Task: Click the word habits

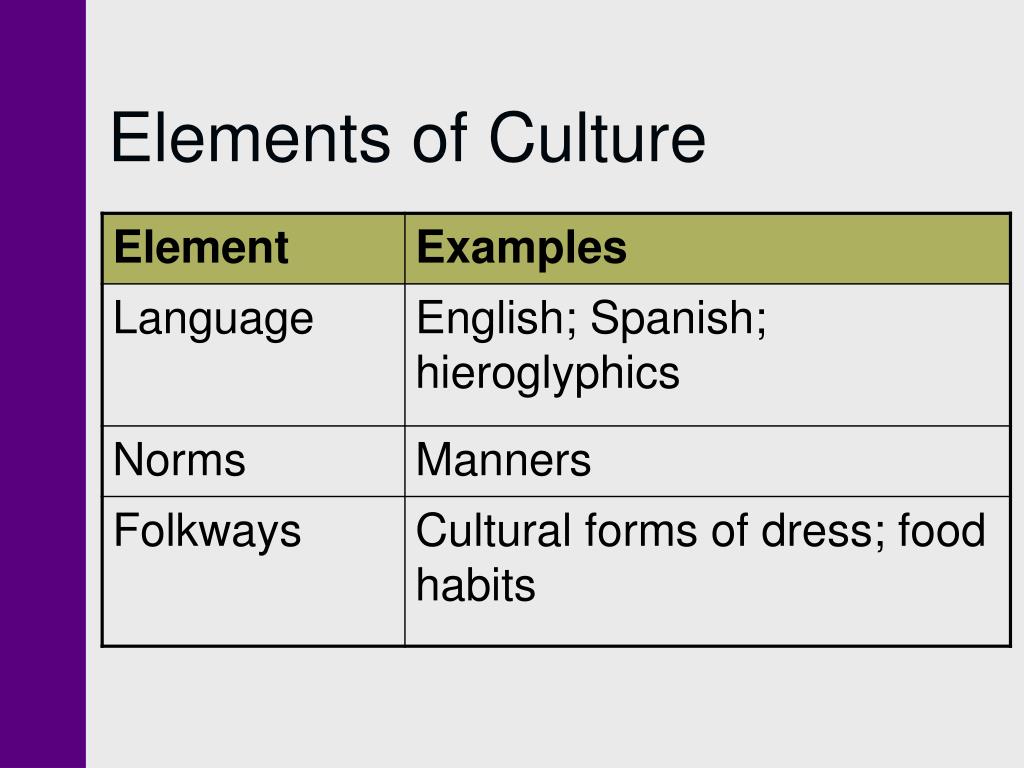Action: click(475, 584)
